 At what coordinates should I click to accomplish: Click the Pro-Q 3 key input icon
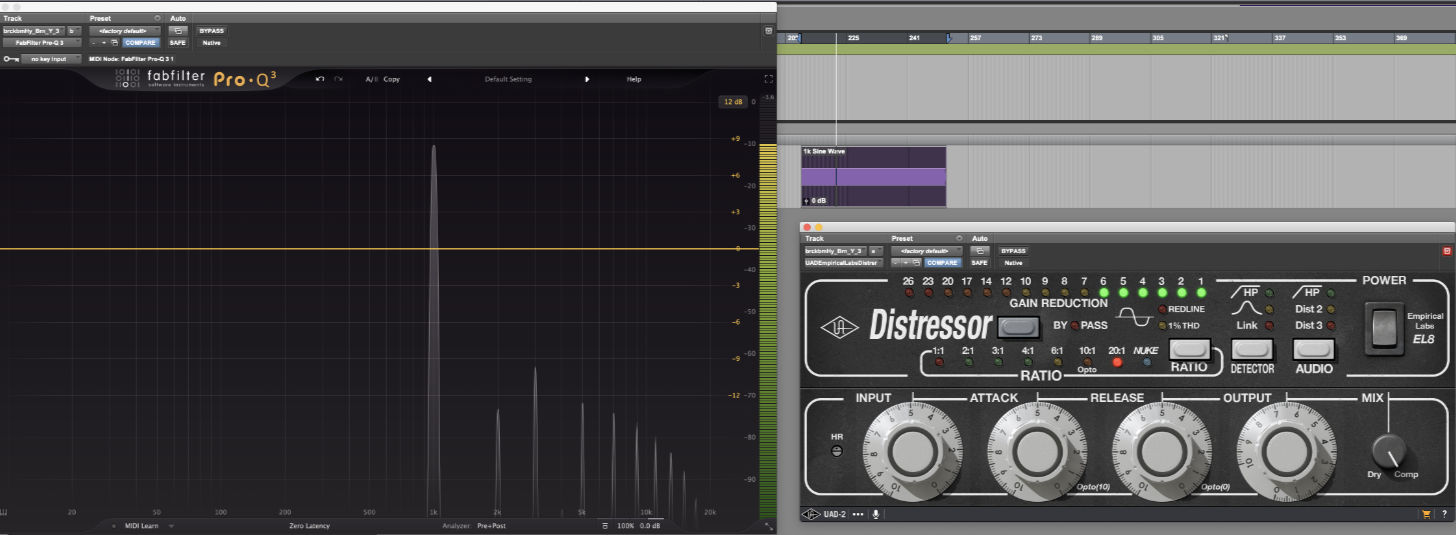[10, 59]
